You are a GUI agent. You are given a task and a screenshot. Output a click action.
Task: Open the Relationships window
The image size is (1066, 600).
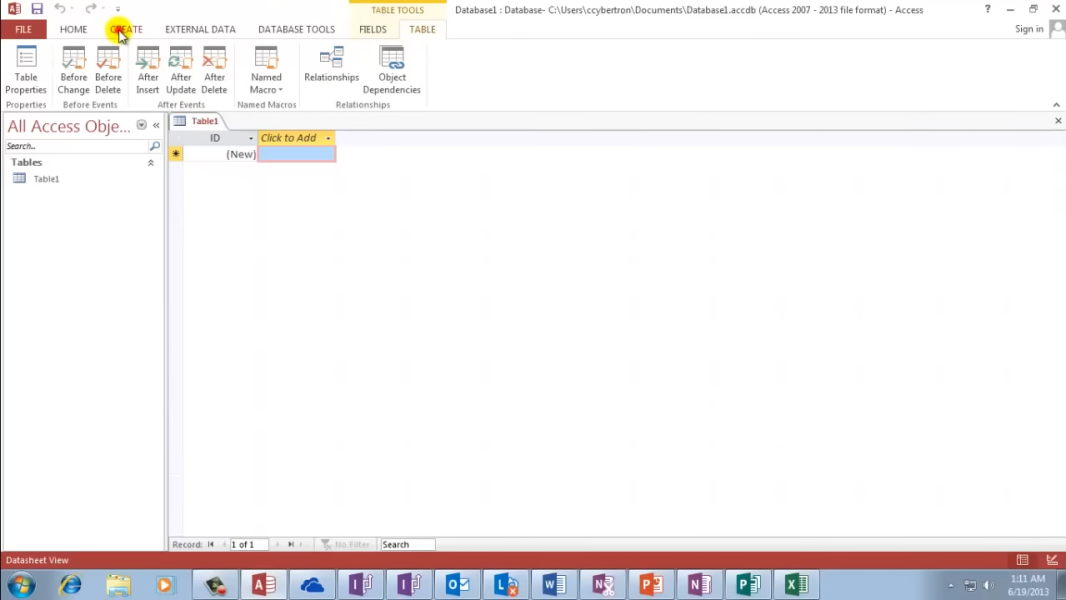click(x=332, y=65)
